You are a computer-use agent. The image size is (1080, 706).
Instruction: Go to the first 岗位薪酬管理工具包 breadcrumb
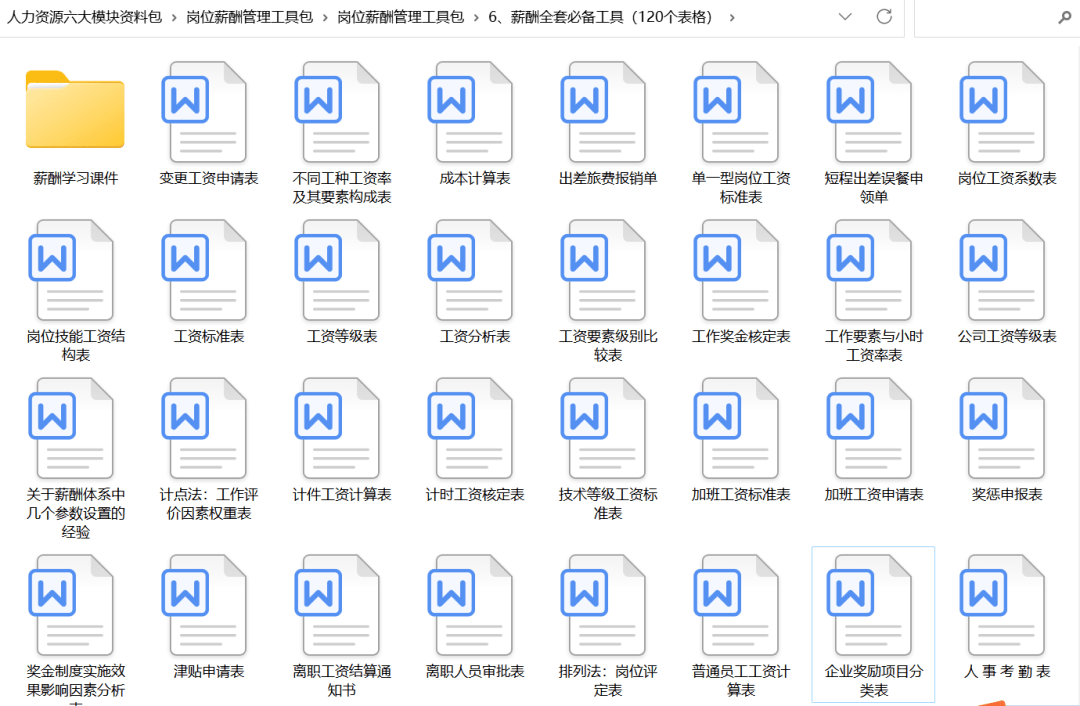249,17
